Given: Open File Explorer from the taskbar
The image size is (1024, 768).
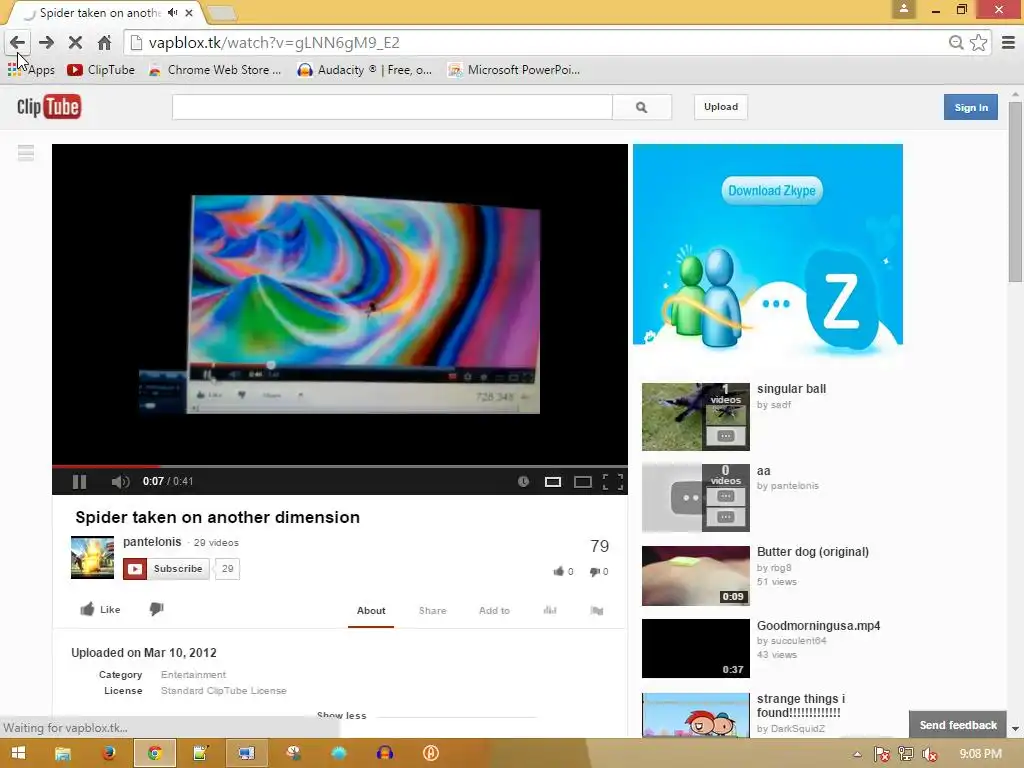Looking at the screenshot, I should pyautogui.click(x=63, y=753).
